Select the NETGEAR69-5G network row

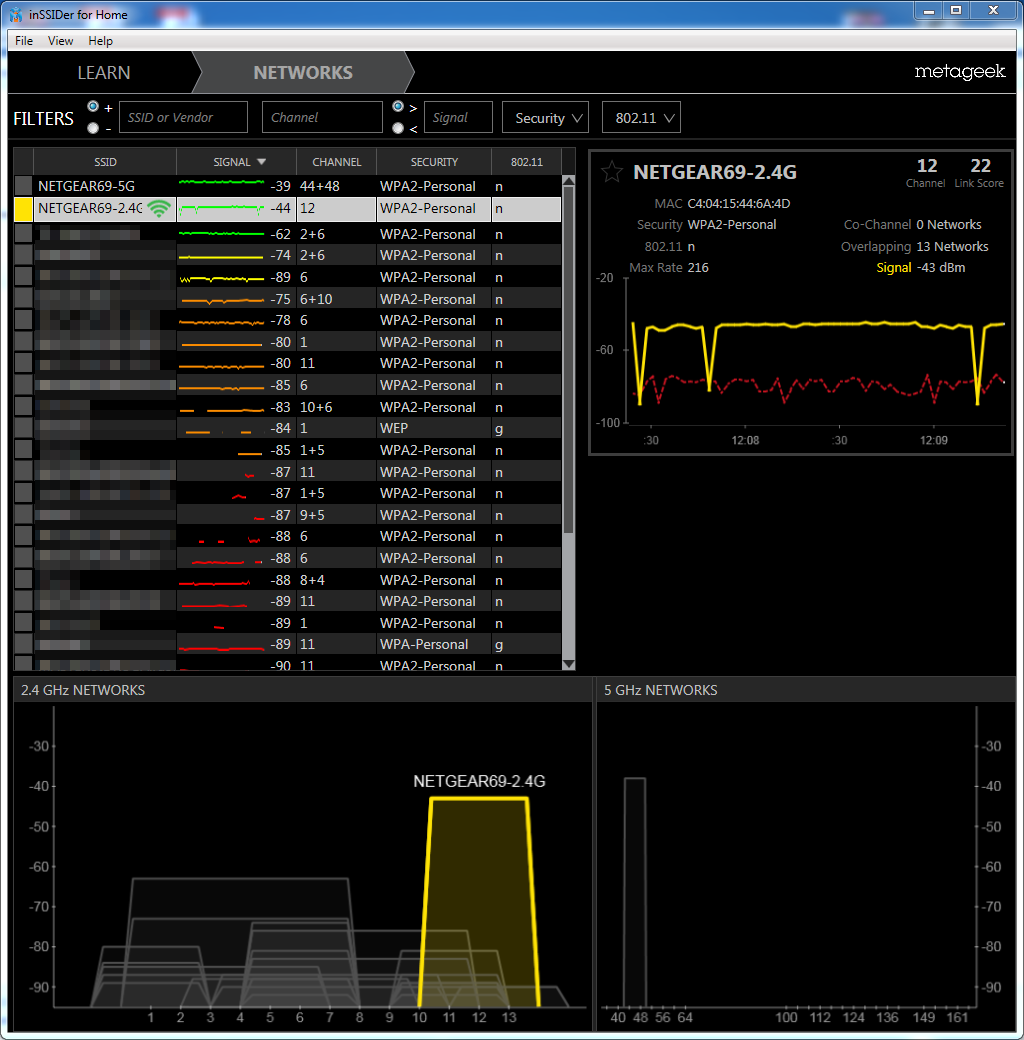coord(288,186)
